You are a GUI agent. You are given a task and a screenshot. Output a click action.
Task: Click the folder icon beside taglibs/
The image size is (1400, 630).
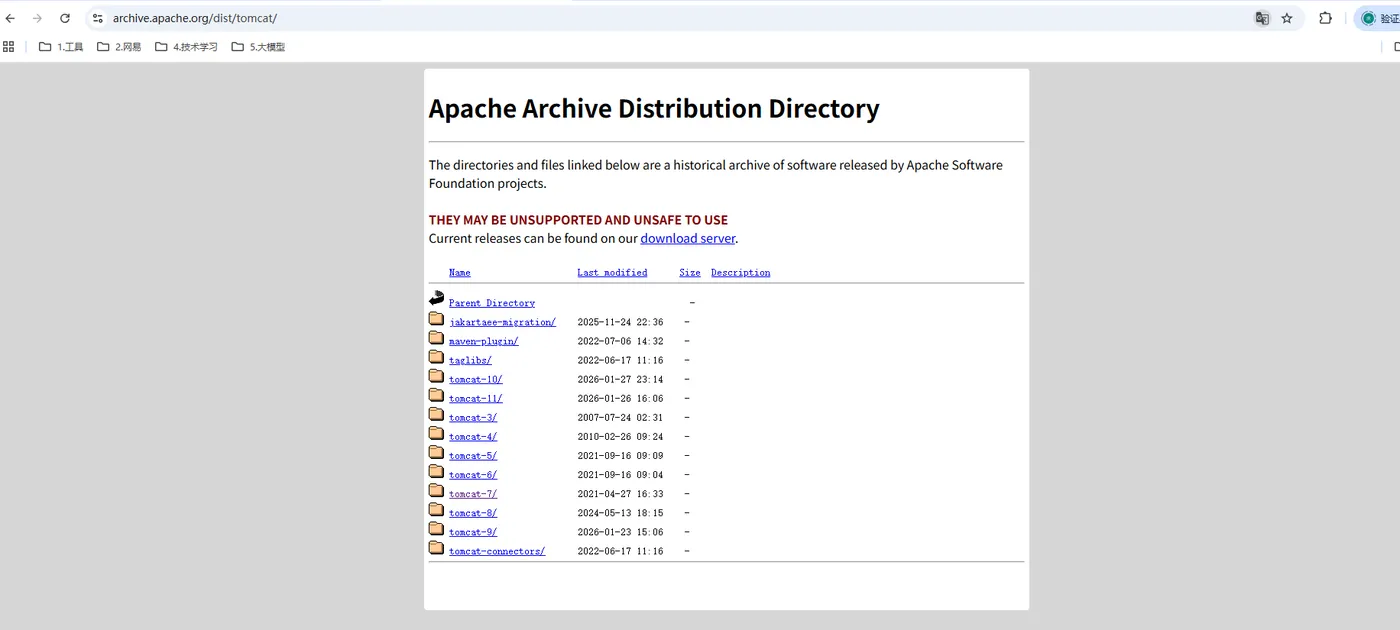(436, 356)
